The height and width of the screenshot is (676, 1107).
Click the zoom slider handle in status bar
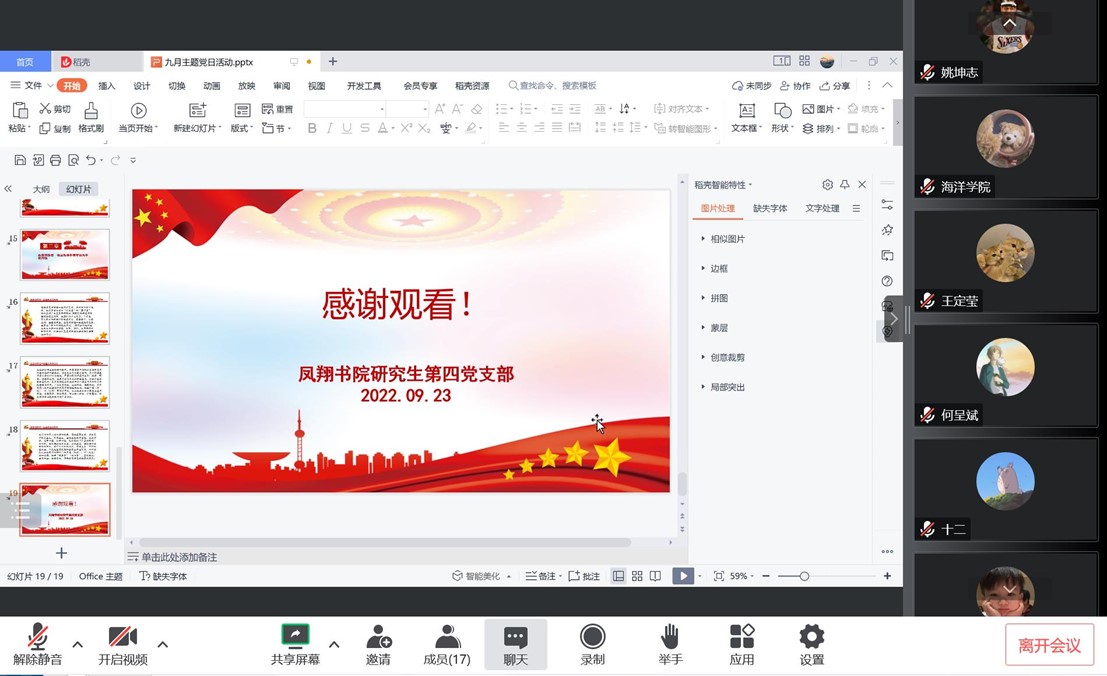click(804, 576)
